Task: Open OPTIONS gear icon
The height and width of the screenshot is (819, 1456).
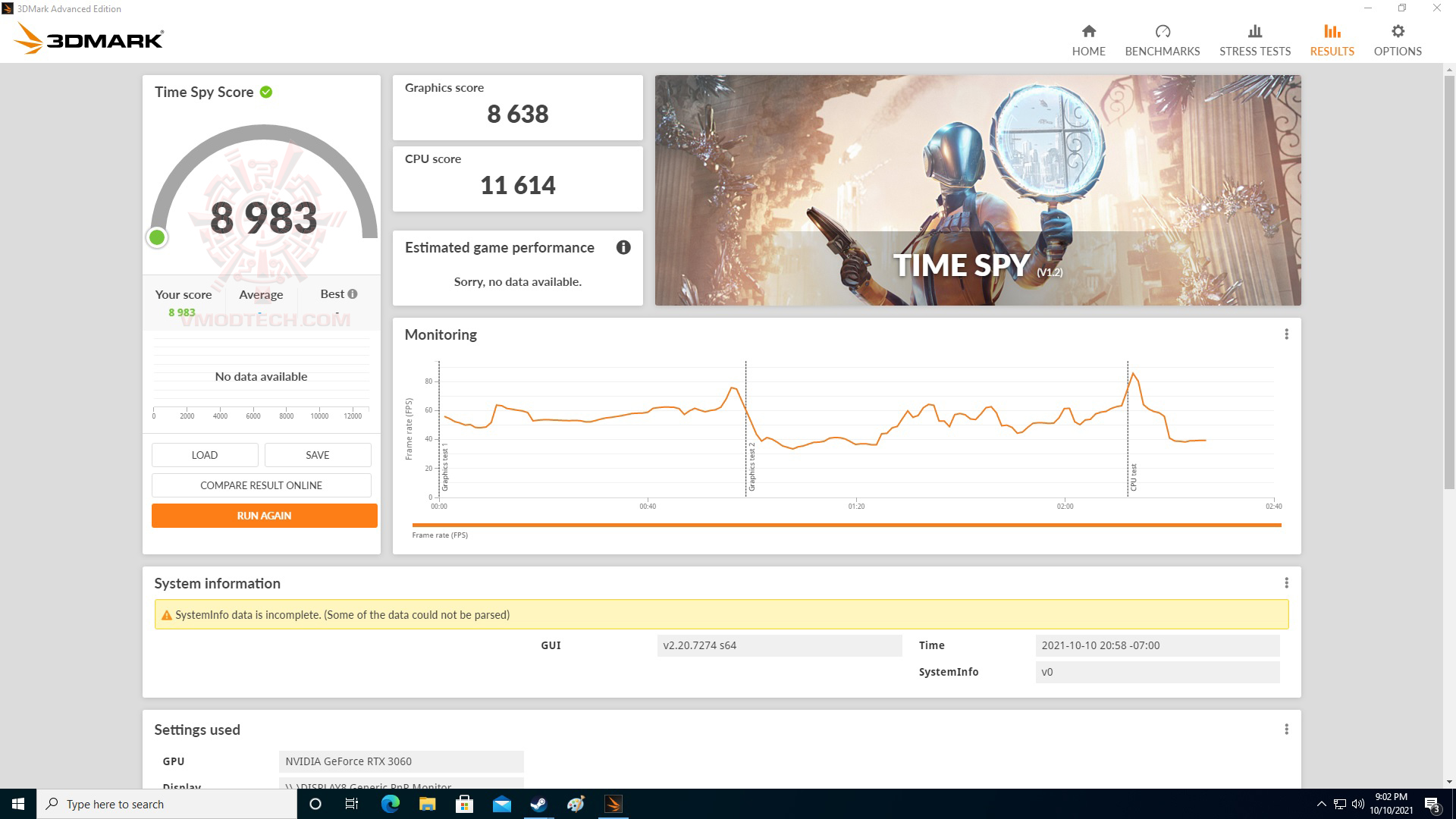Action: pyautogui.click(x=1397, y=31)
